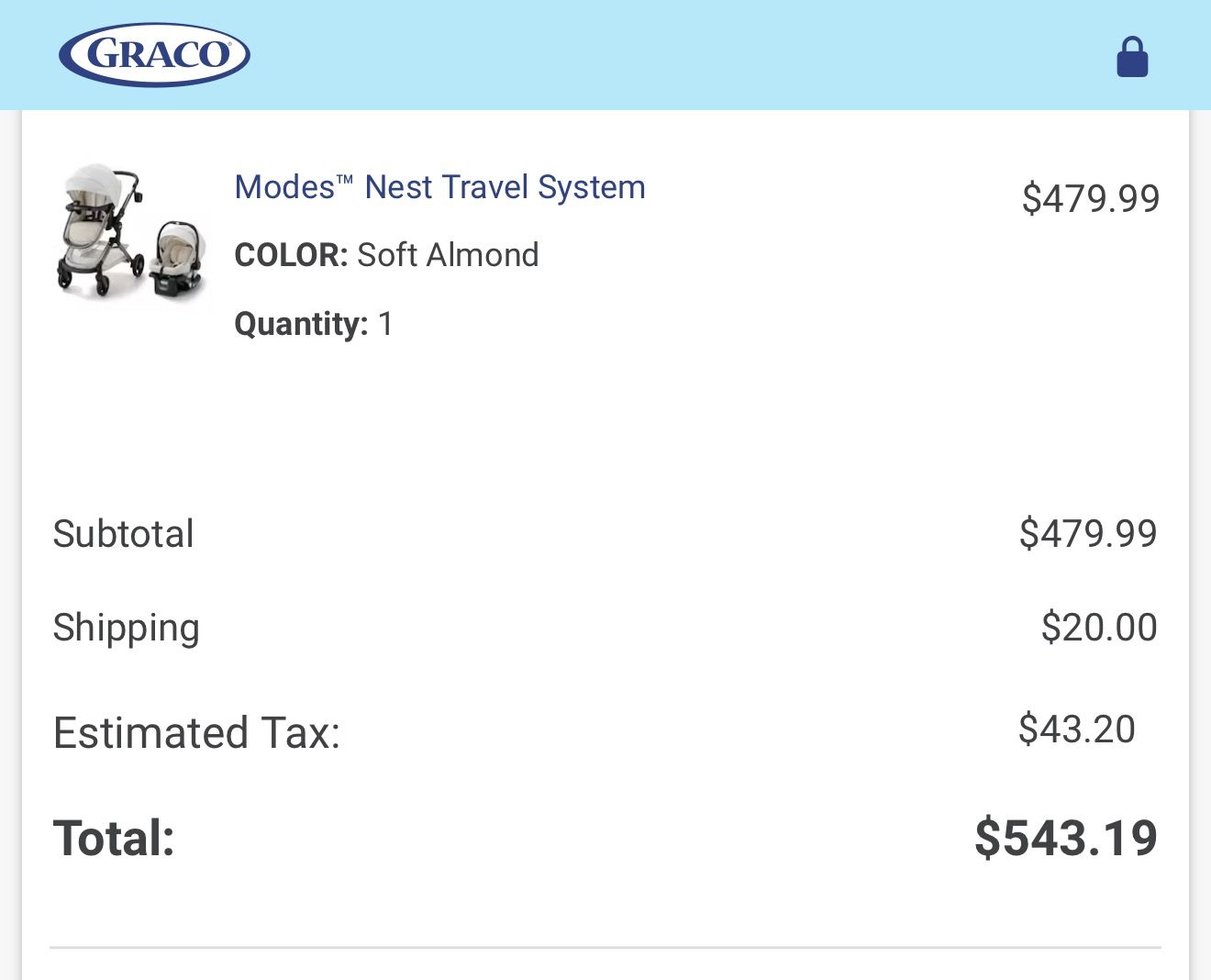Screen dimensions: 1211x980
Task: Open the Modes Nest Travel System link
Action: click(x=439, y=187)
